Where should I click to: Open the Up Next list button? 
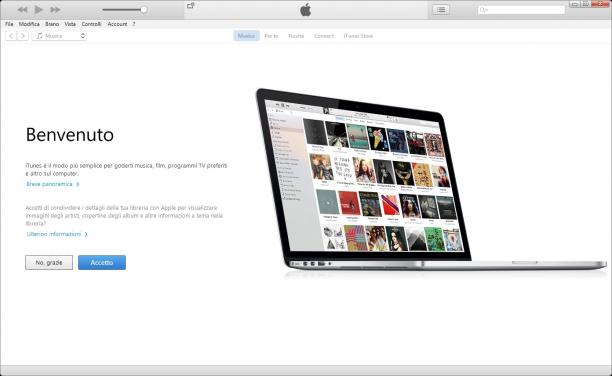click(441, 10)
